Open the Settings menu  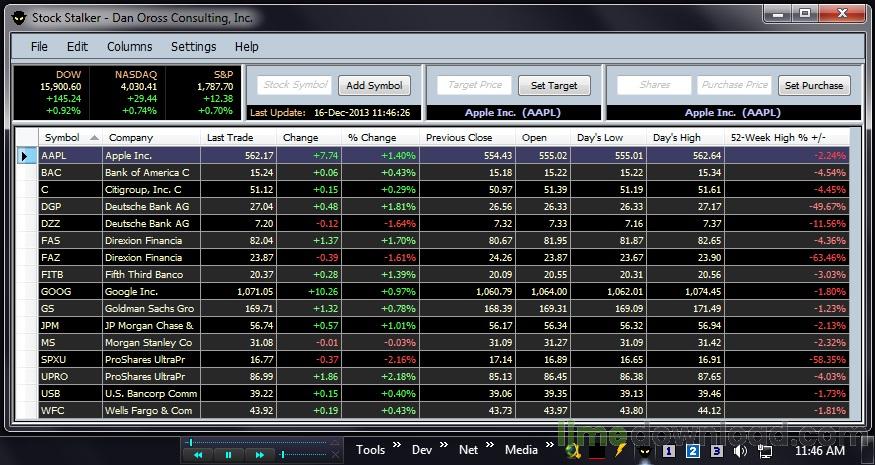pyautogui.click(x=193, y=47)
